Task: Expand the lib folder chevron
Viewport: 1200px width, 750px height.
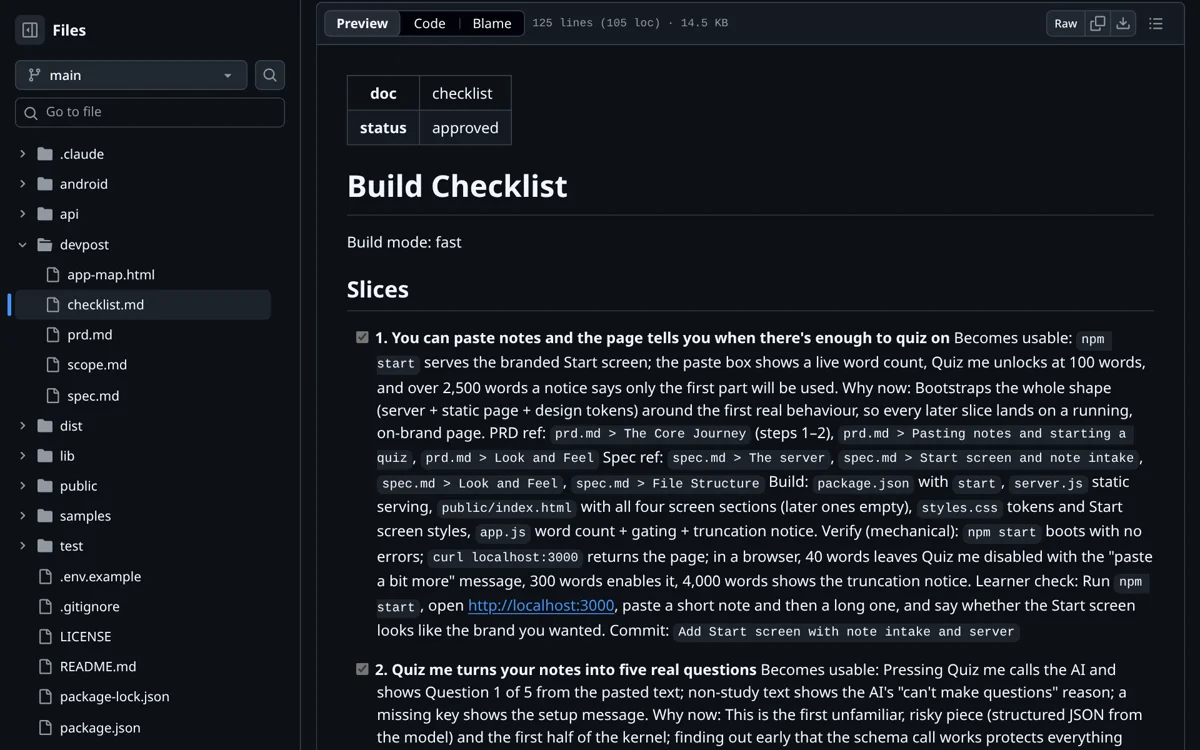Action: (x=23, y=456)
